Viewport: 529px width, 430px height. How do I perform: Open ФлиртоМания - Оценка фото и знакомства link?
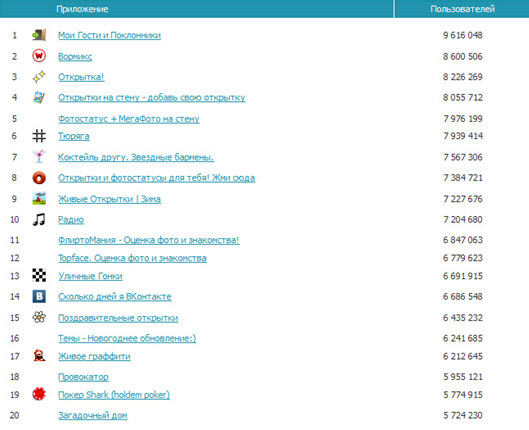pyautogui.click(x=149, y=240)
